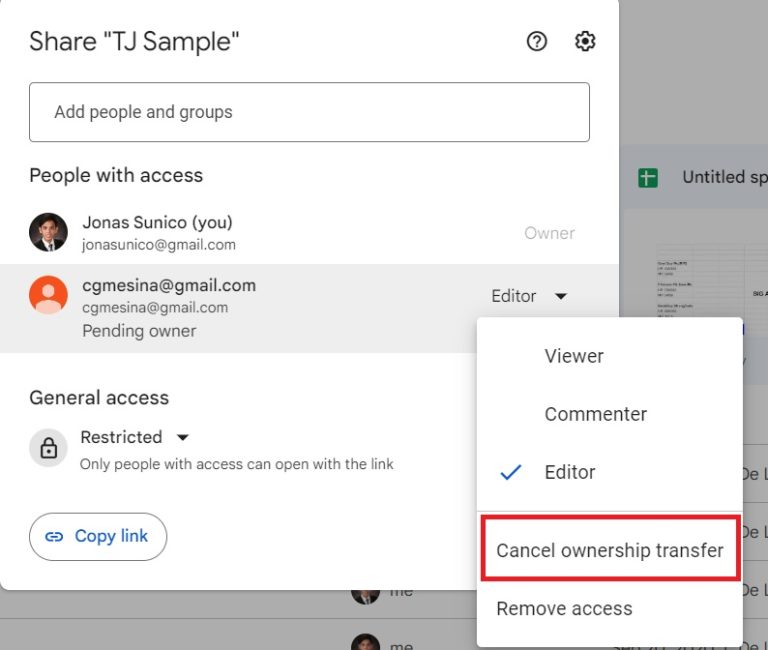Choose Remove access from the menu
Screen dimensions: 768x650
click(x=610, y=608)
